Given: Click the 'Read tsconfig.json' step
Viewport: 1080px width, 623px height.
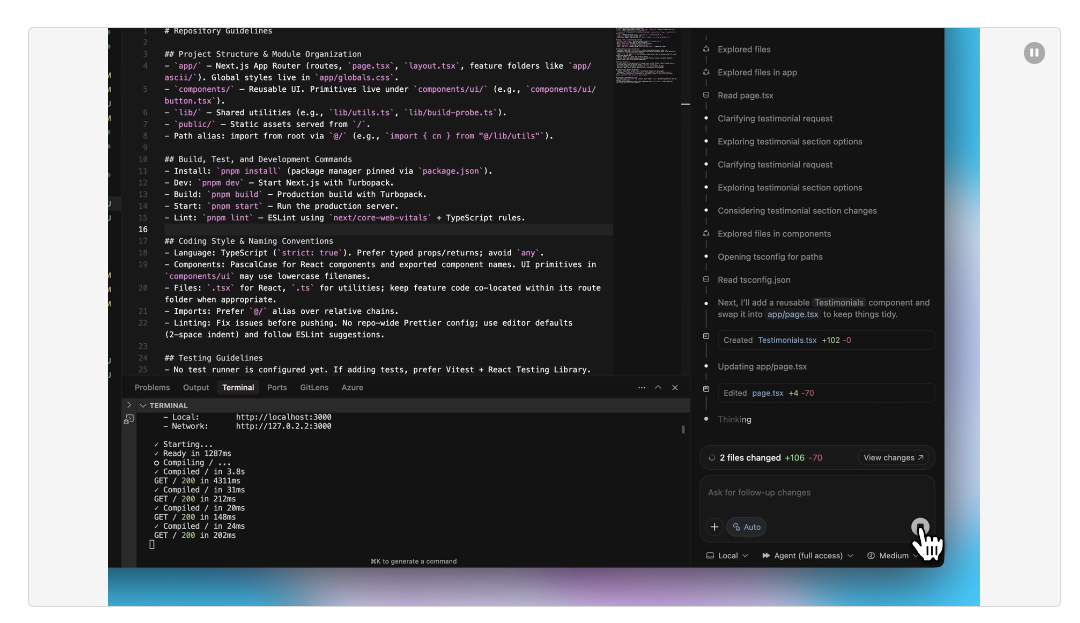Looking at the screenshot, I should [x=754, y=280].
